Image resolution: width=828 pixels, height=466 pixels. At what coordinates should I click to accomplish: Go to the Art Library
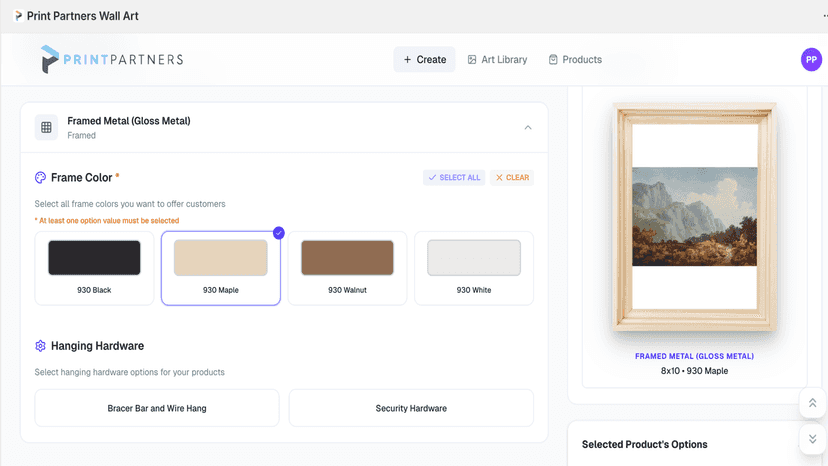(x=497, y=59)
